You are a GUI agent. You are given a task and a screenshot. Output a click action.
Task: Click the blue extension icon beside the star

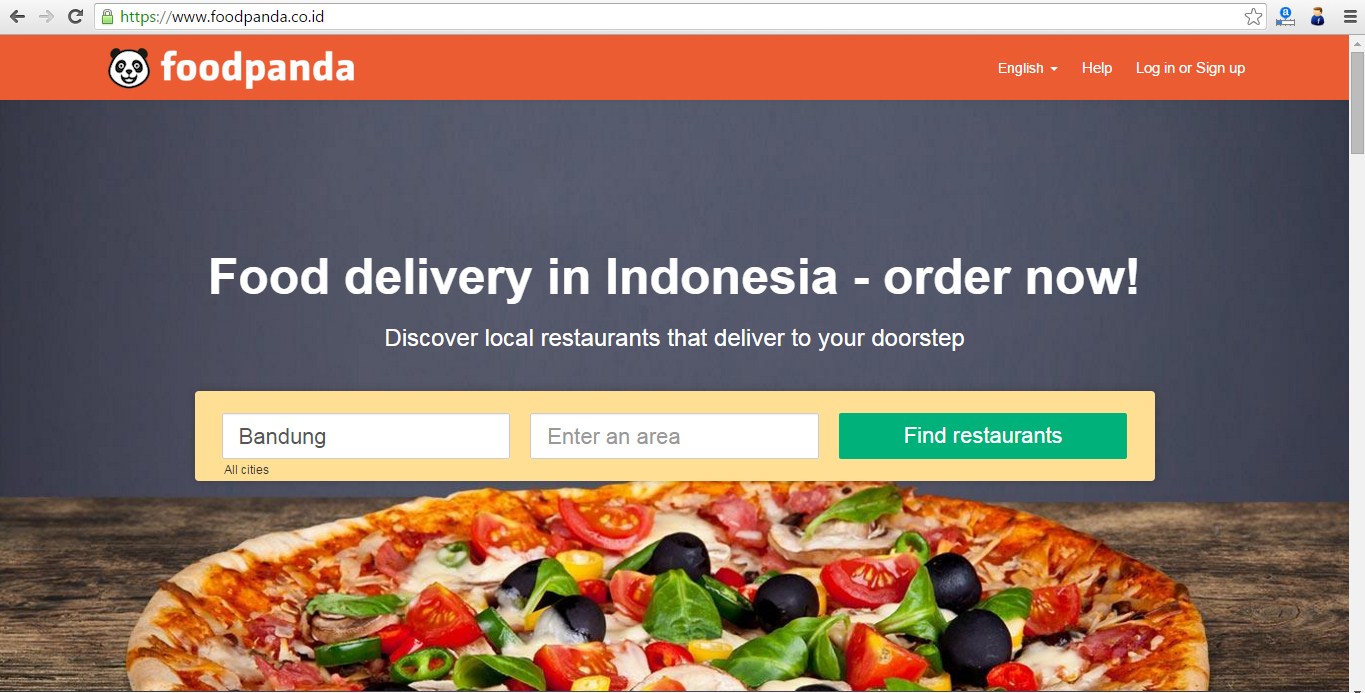tap(1285, 17)
